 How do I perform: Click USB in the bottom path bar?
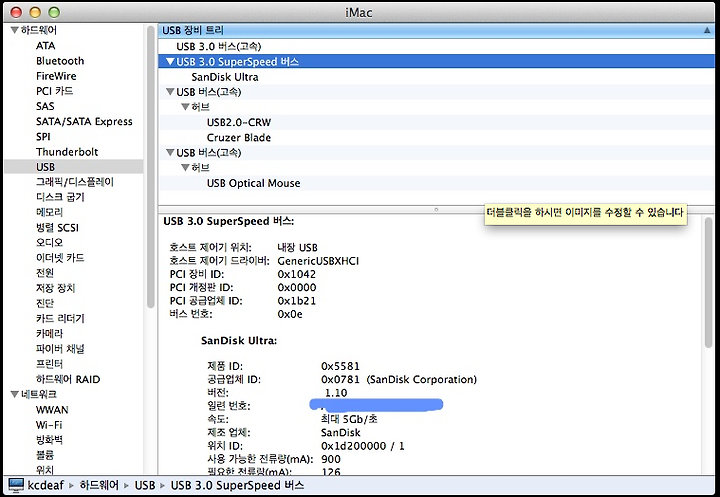(145, 485)
